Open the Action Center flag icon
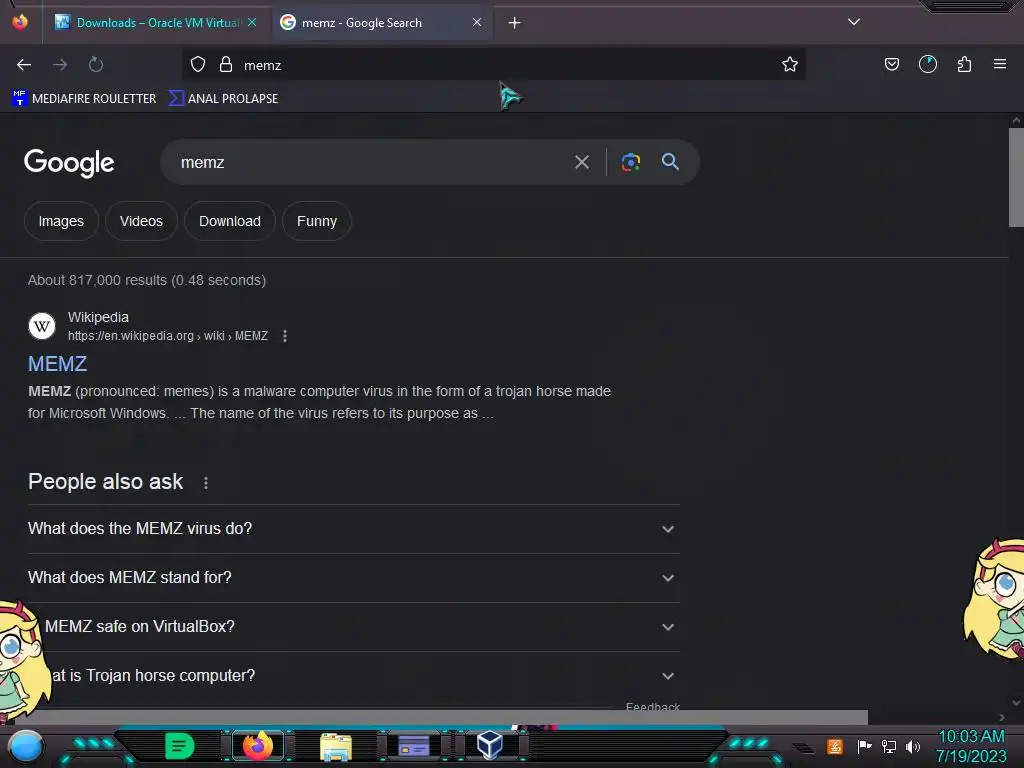1024x768 pixels. point(864,746)
